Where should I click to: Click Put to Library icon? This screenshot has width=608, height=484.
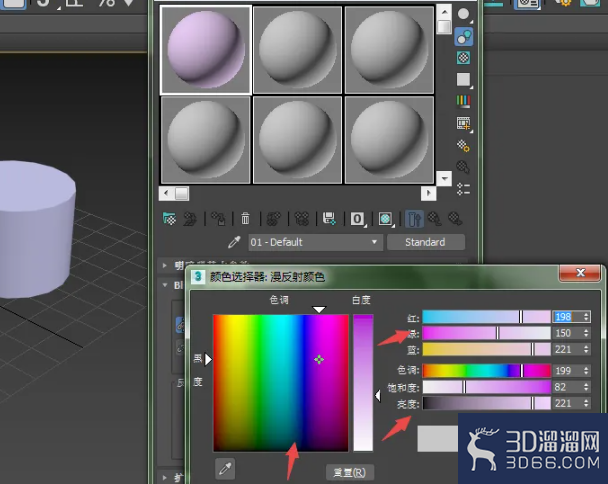click(x=329, y=219)
